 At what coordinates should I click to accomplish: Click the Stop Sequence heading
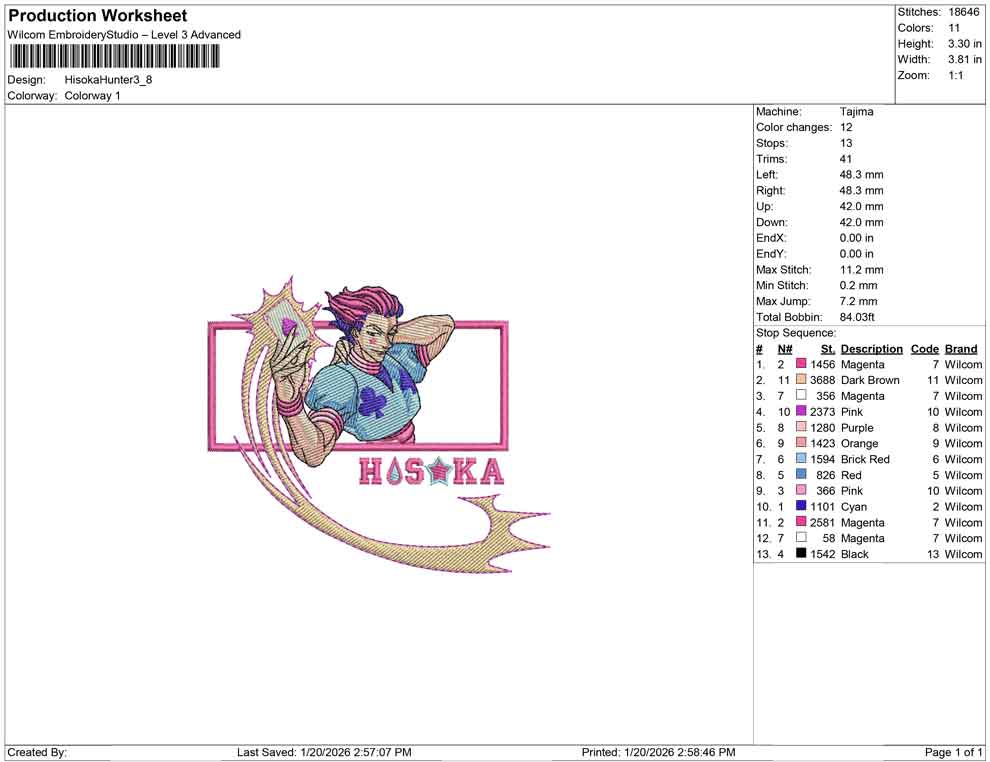tap(796, 332)
